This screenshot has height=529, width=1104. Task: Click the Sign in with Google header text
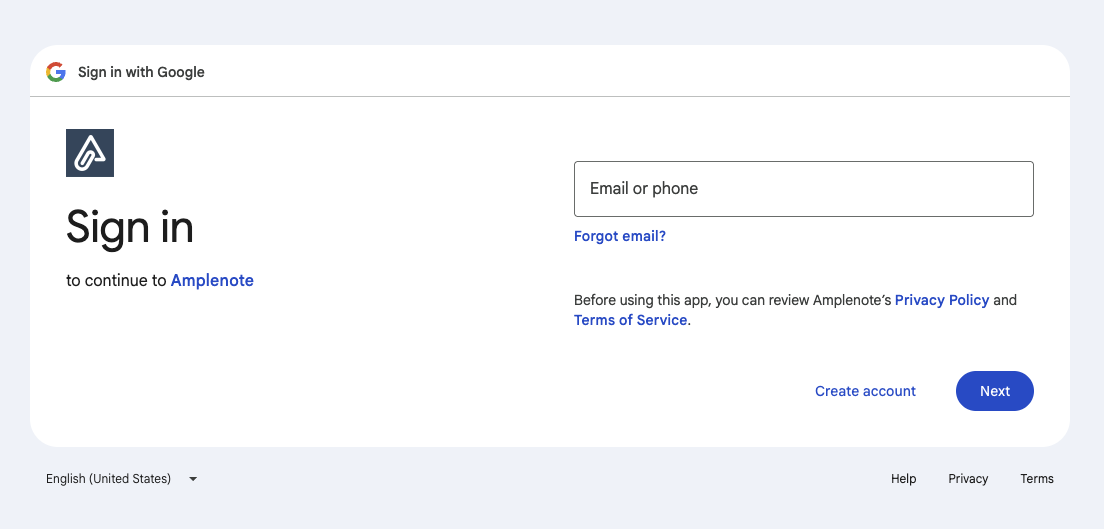pos(141,72)
